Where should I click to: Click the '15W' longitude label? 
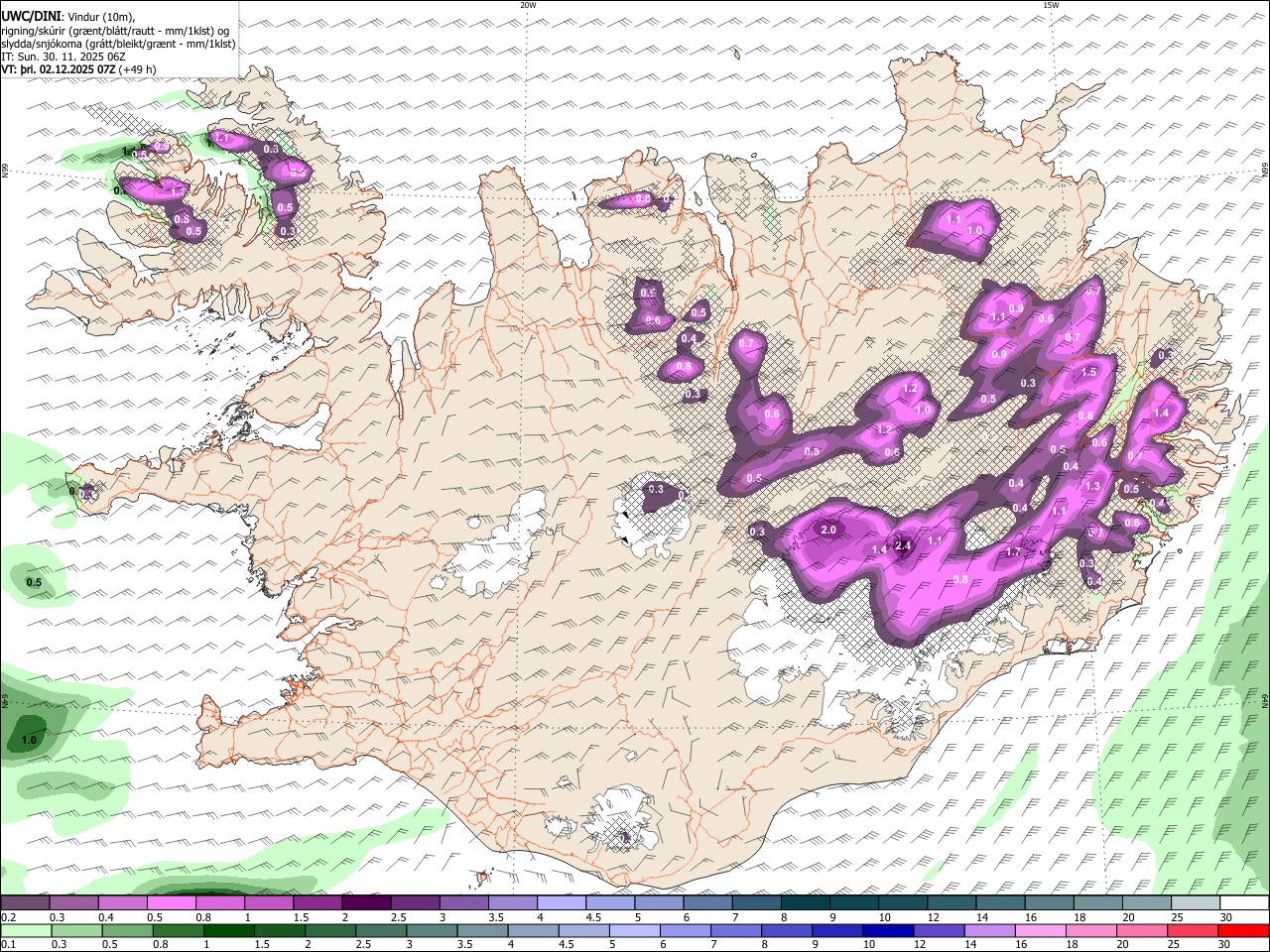(1051, 5)
